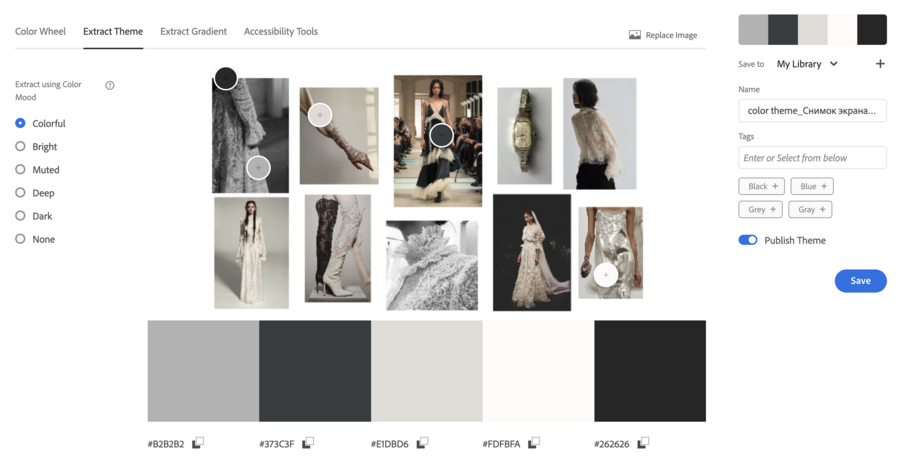Select the large #FDFBFA off-white swatch
The image size is (900, 468).
538,371
